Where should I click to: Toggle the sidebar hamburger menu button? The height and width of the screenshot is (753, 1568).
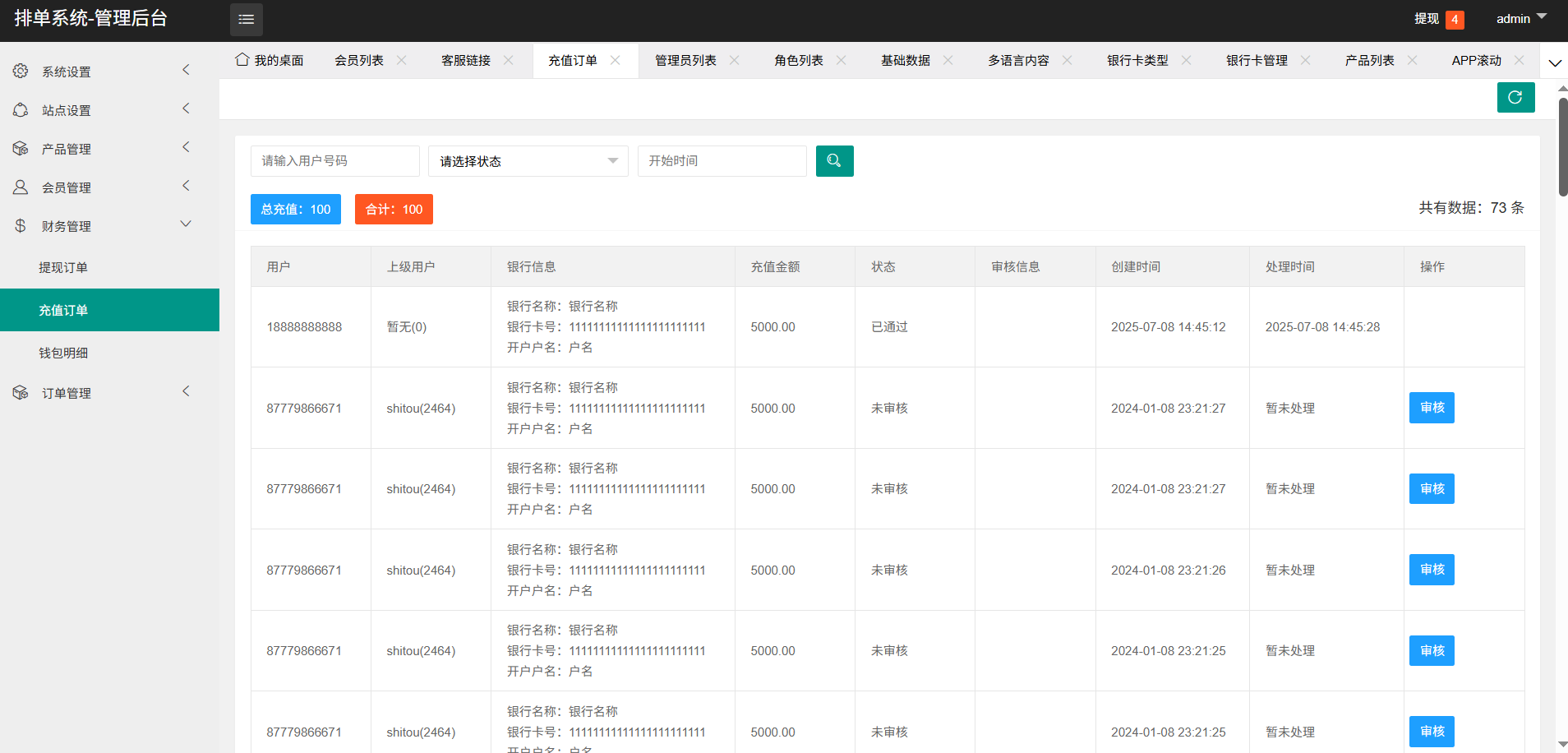[x=246, y=20]
